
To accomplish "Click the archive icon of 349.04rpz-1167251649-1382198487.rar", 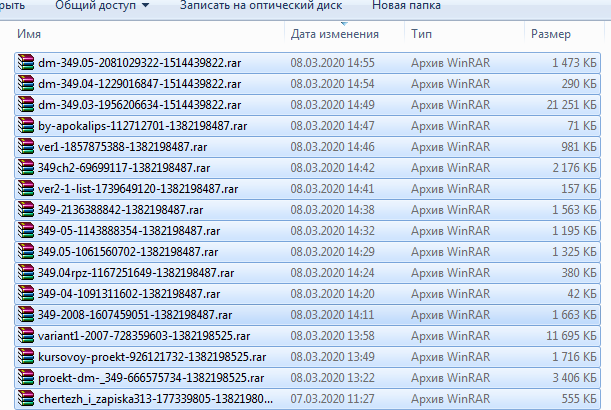I will (26, 273).
